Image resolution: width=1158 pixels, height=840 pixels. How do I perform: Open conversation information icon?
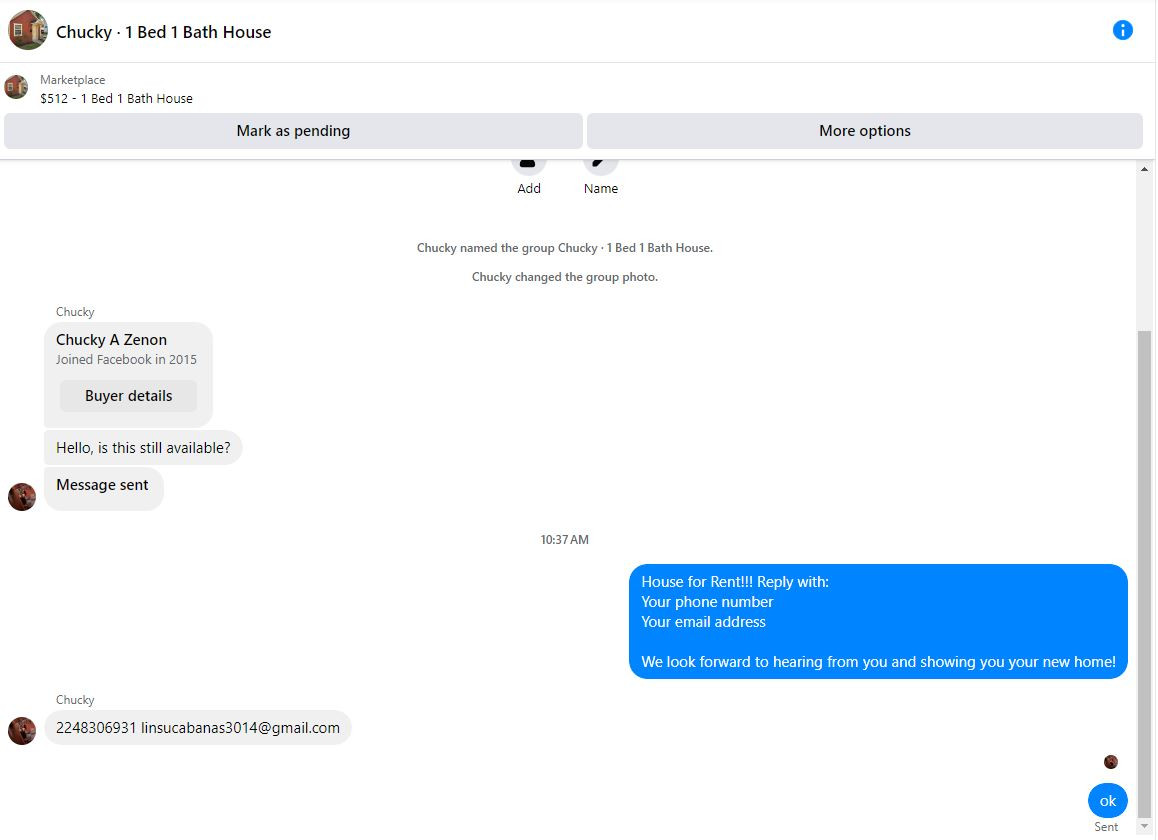pos(1122,30)
